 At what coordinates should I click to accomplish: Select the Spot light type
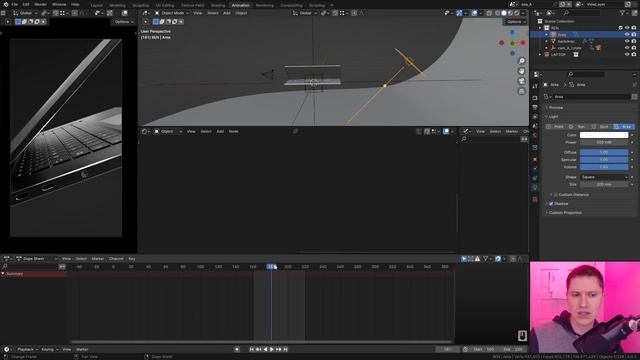600,127
